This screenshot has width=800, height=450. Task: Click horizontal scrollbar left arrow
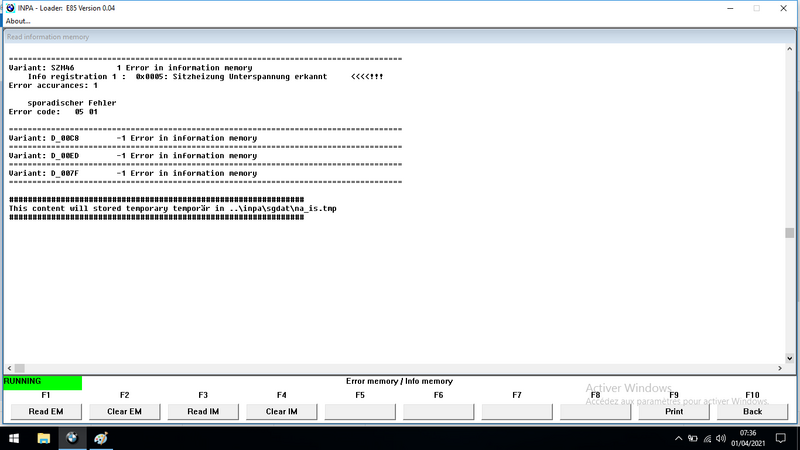(9, 368)
